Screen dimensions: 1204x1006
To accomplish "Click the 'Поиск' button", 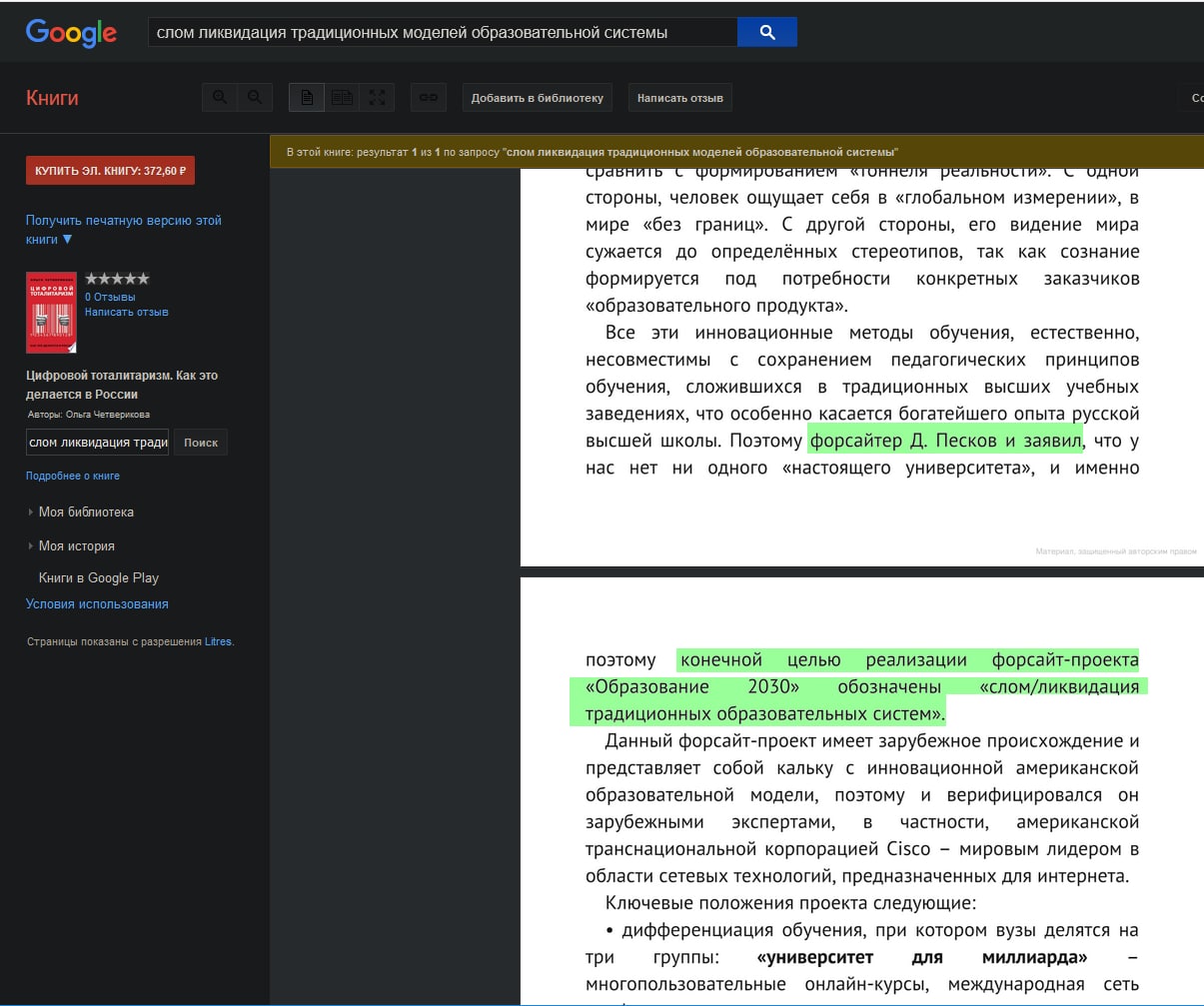I will click(x=201, y=443).
